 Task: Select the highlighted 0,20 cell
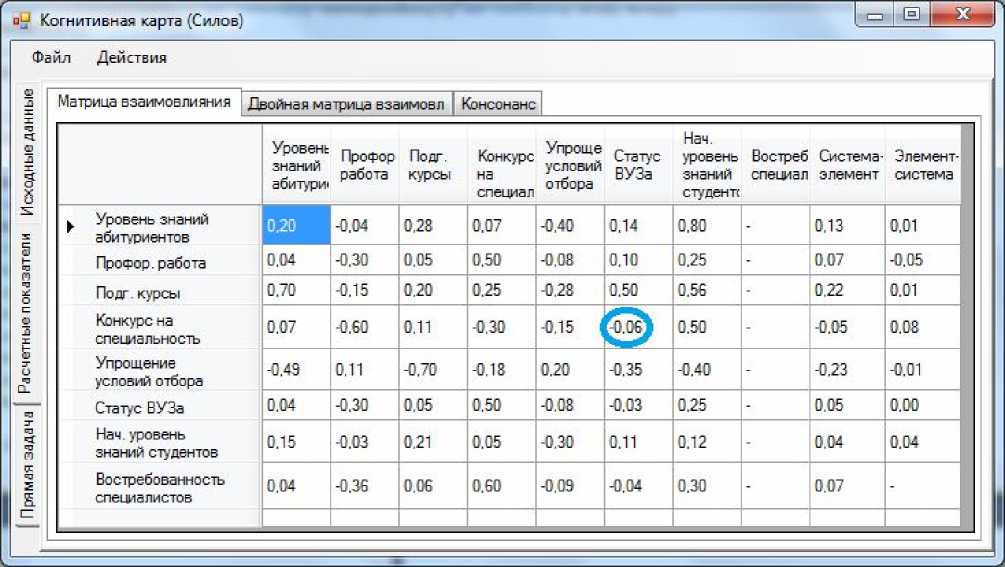tap(296, 226)
